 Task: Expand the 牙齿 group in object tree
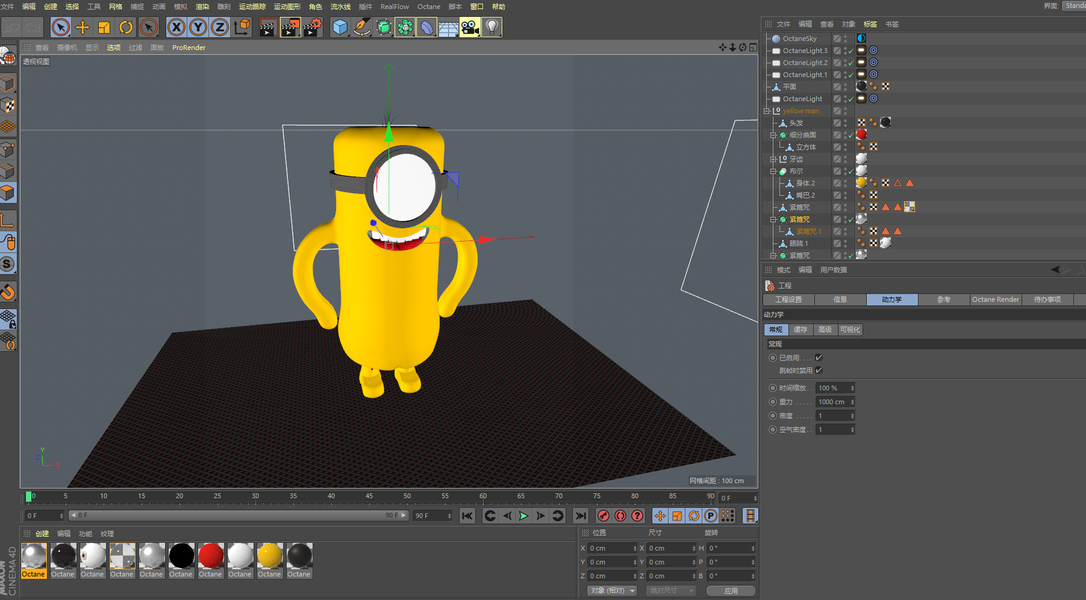[x=774, y=159]
